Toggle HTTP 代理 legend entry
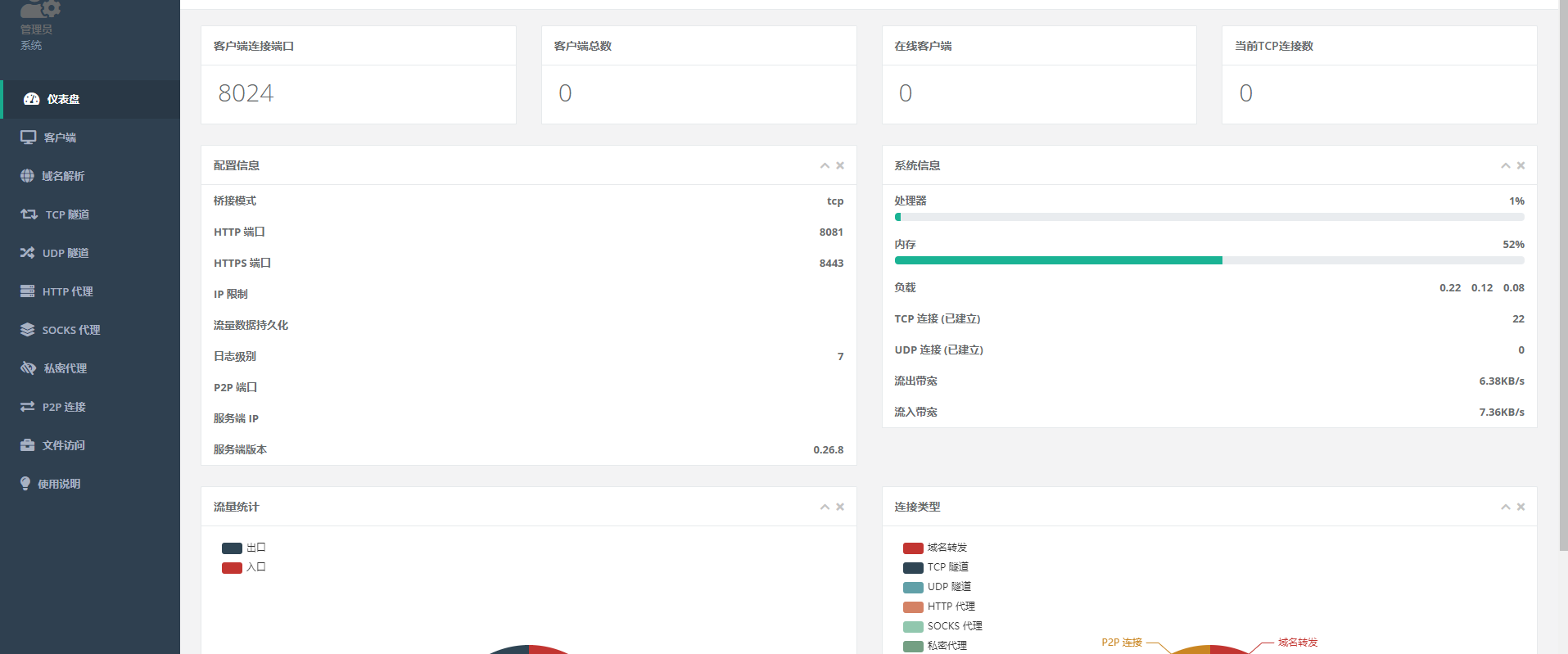Screen dimensions: 1568x654 point(939,607)
